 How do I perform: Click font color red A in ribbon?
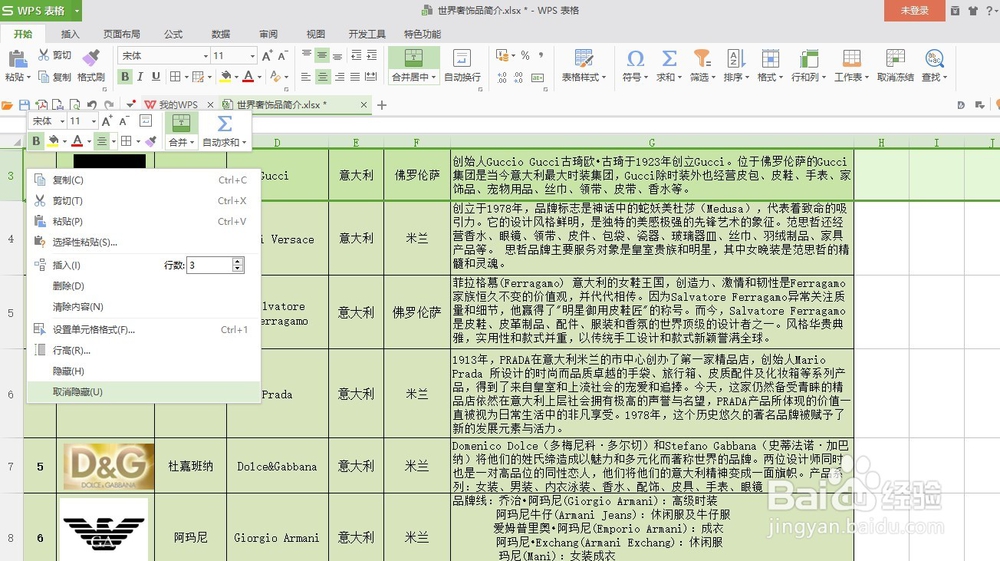pyautogui.click(x=248, y=77)
